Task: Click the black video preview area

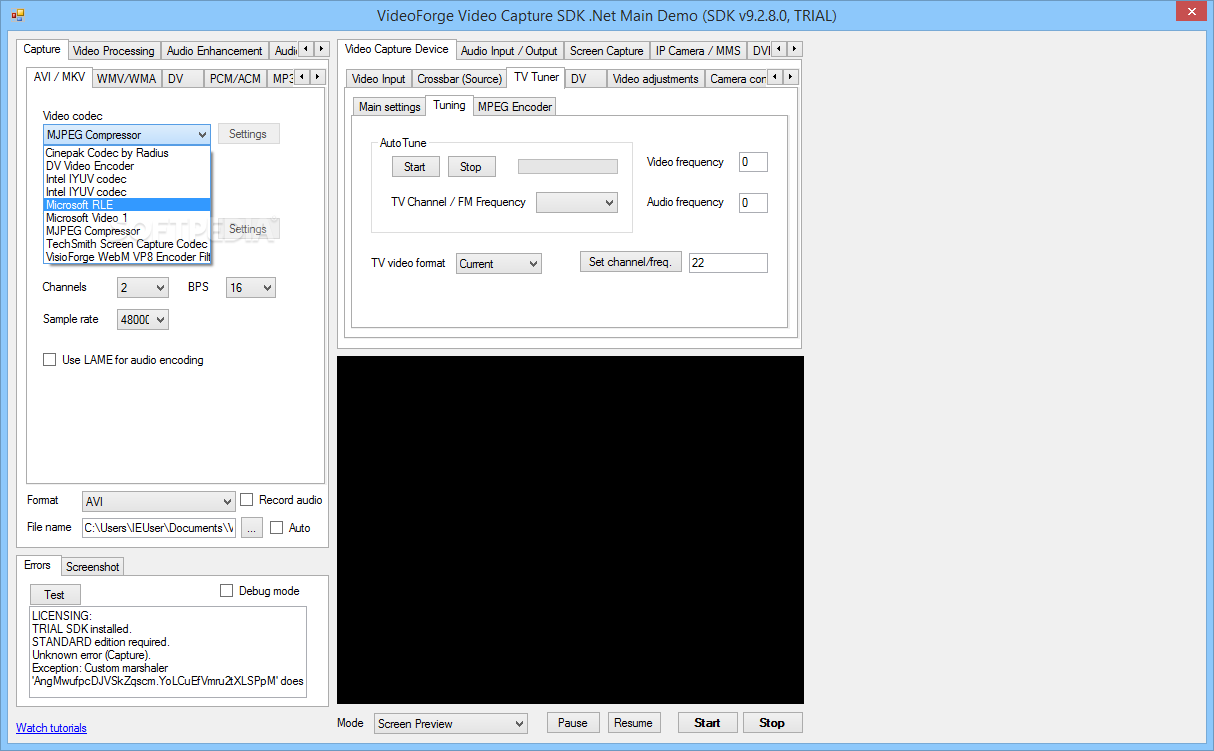Action: pyautogui.click(x=570, y=530)
